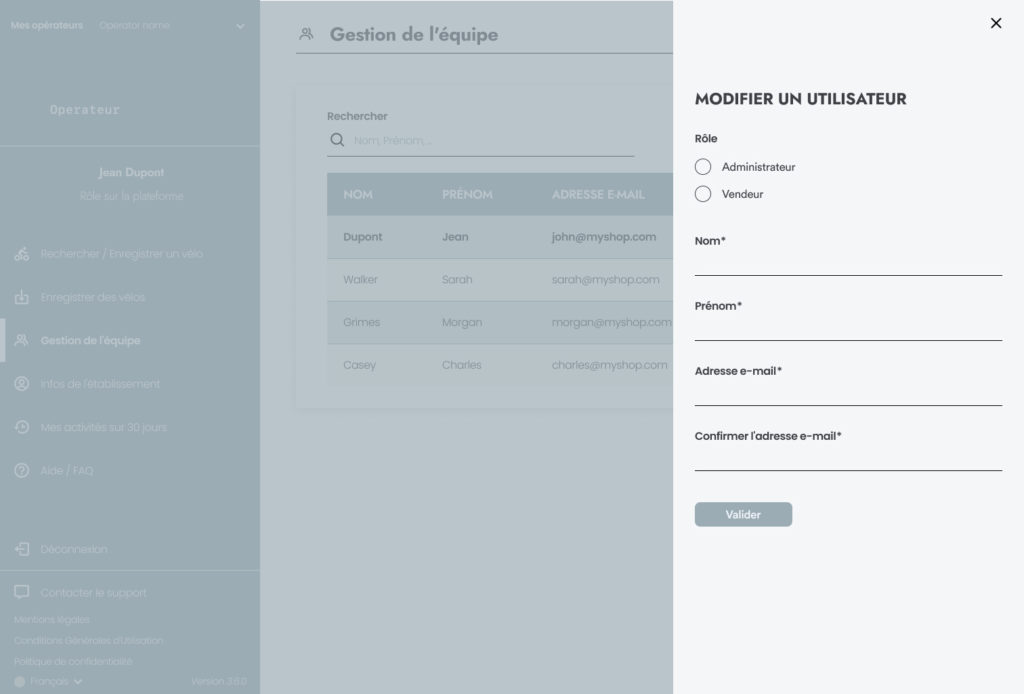Click the Déconnexion link
The image size is (1024, 694).
pos(74,550)
